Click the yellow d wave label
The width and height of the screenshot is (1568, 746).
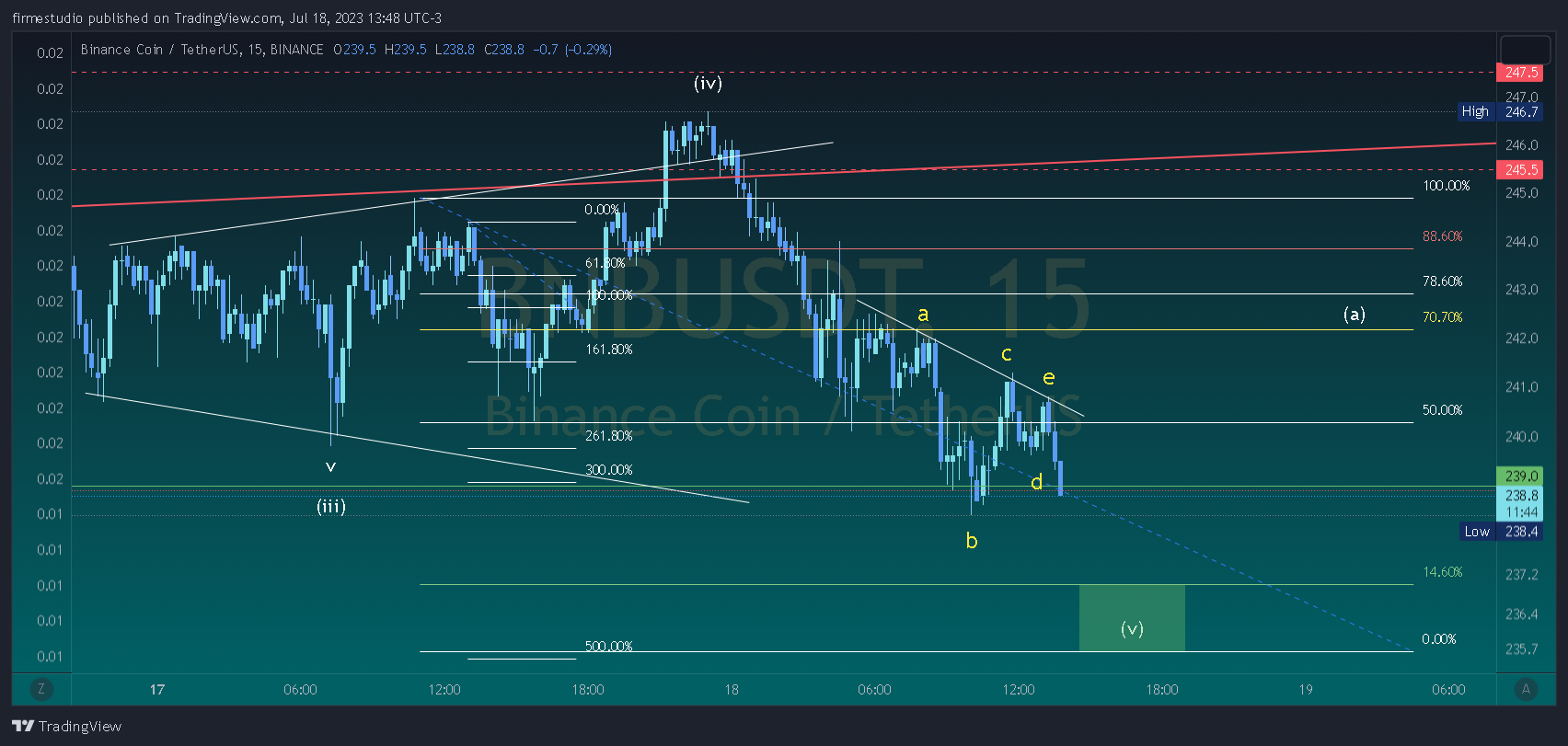(1037, 482)
